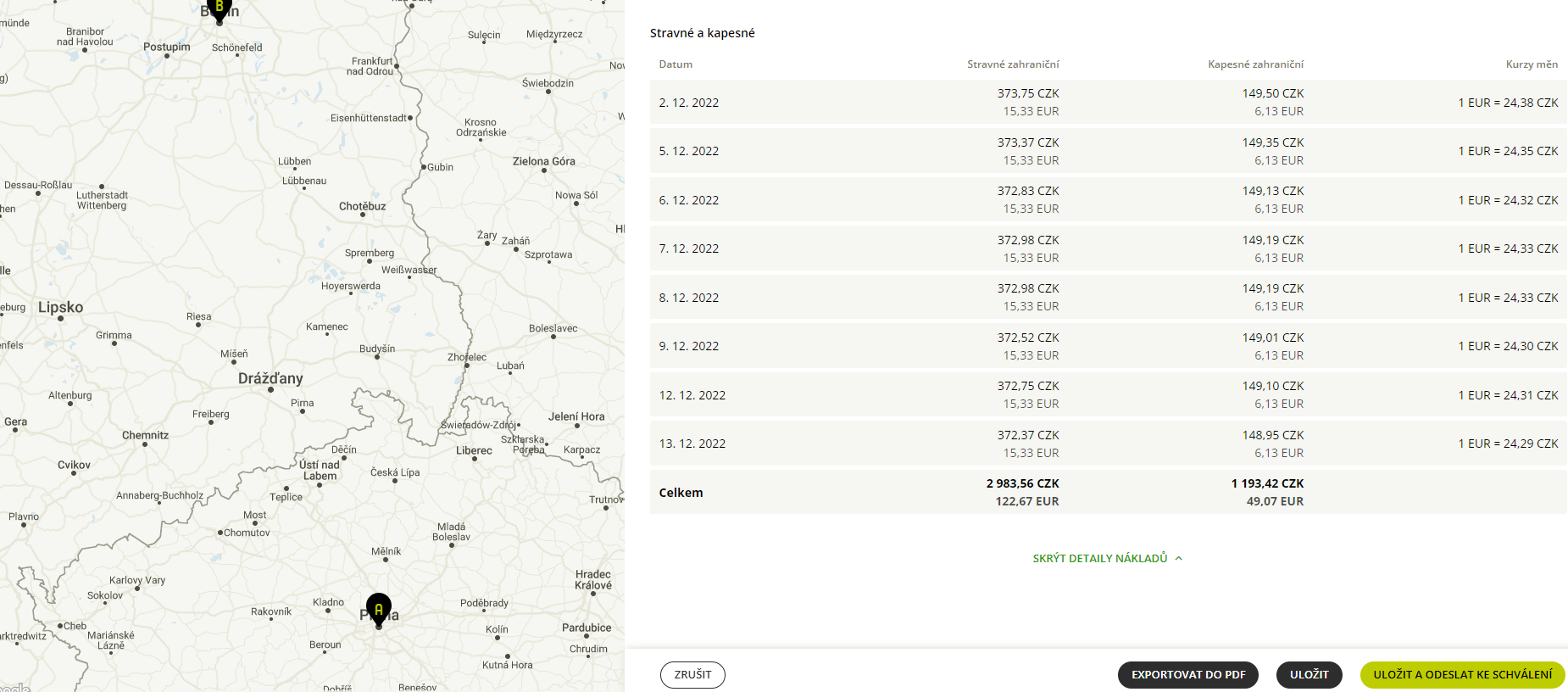Click the Celkem total row label
The width and height of the screenshot is (1568, 692).
point(681,493)
